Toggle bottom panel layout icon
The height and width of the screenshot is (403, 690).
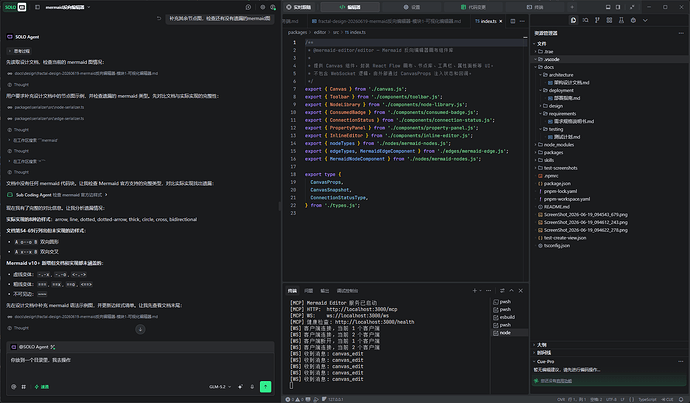tap(608, 7)
